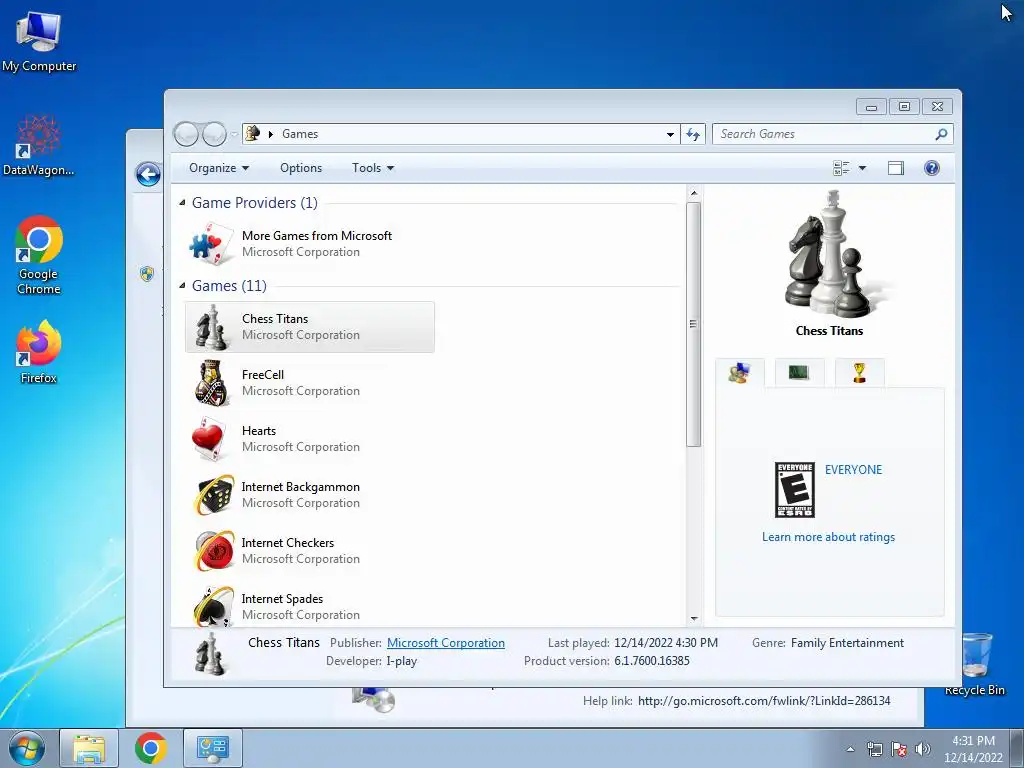1024x768 pixels.
Task: Click the Action Center flag tray icon
Action: pyautogui.click(x=899, y=748)
